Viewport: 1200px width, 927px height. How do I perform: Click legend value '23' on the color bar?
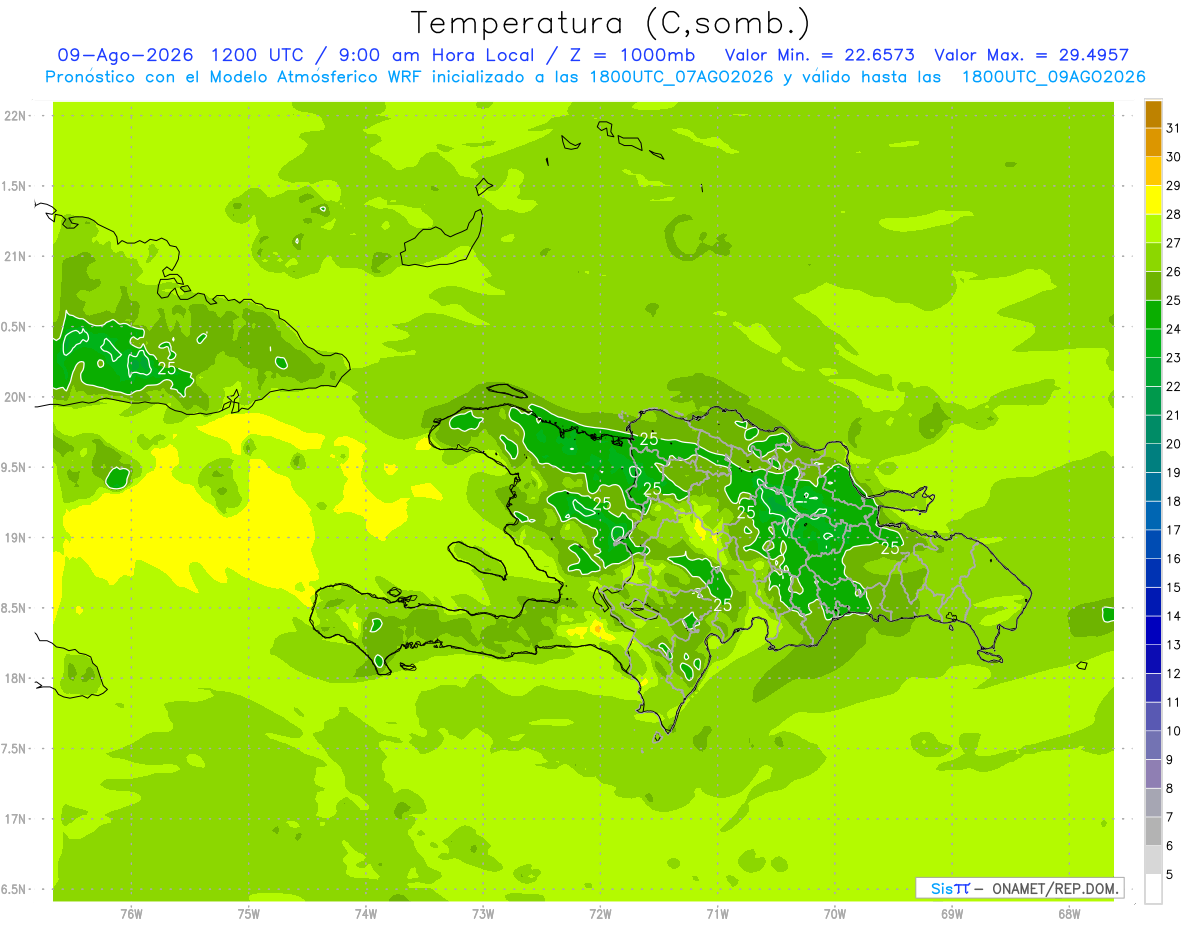pos(1174,357)
